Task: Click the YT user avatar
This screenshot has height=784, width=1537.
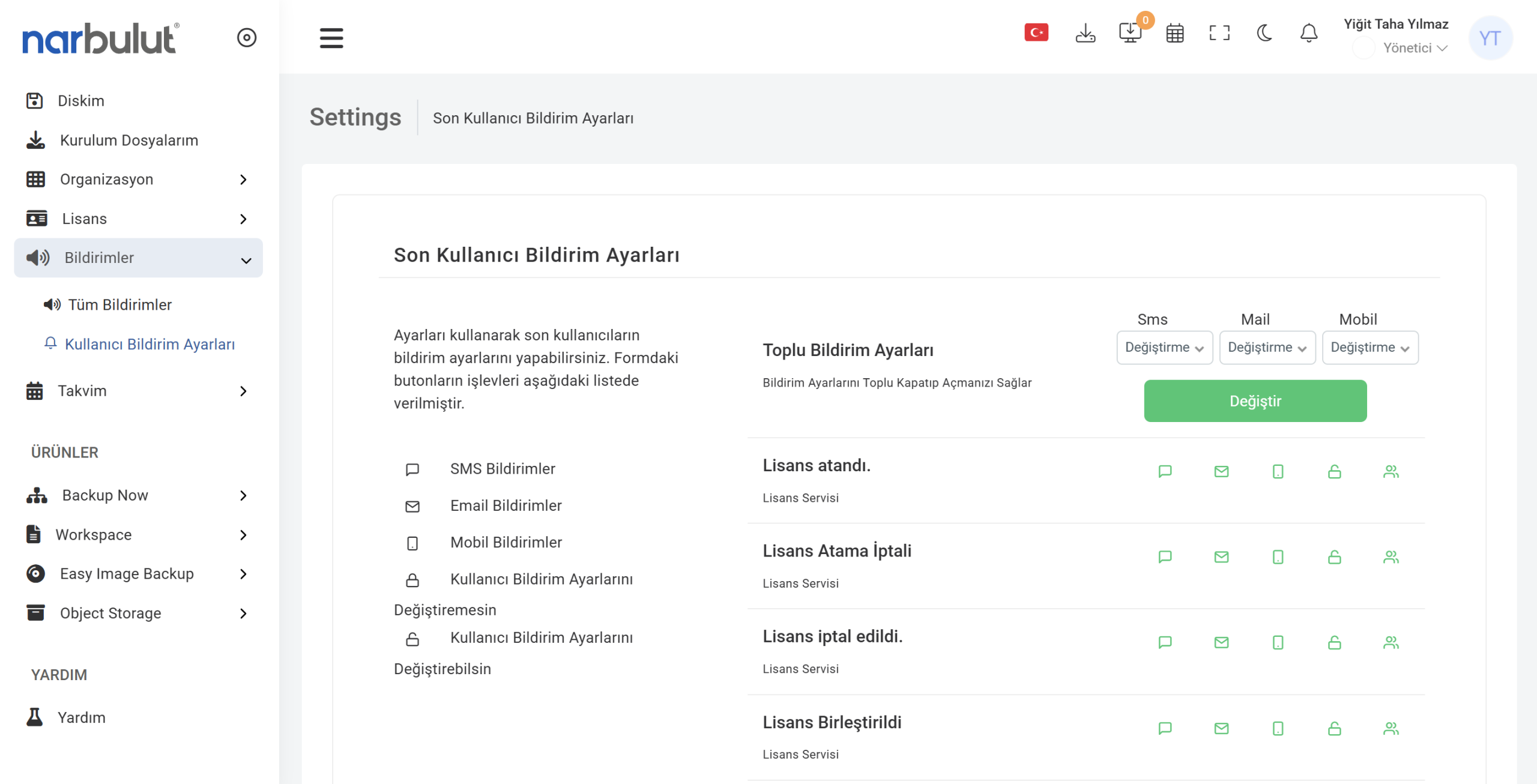Action: click(x=1490, y=38)
